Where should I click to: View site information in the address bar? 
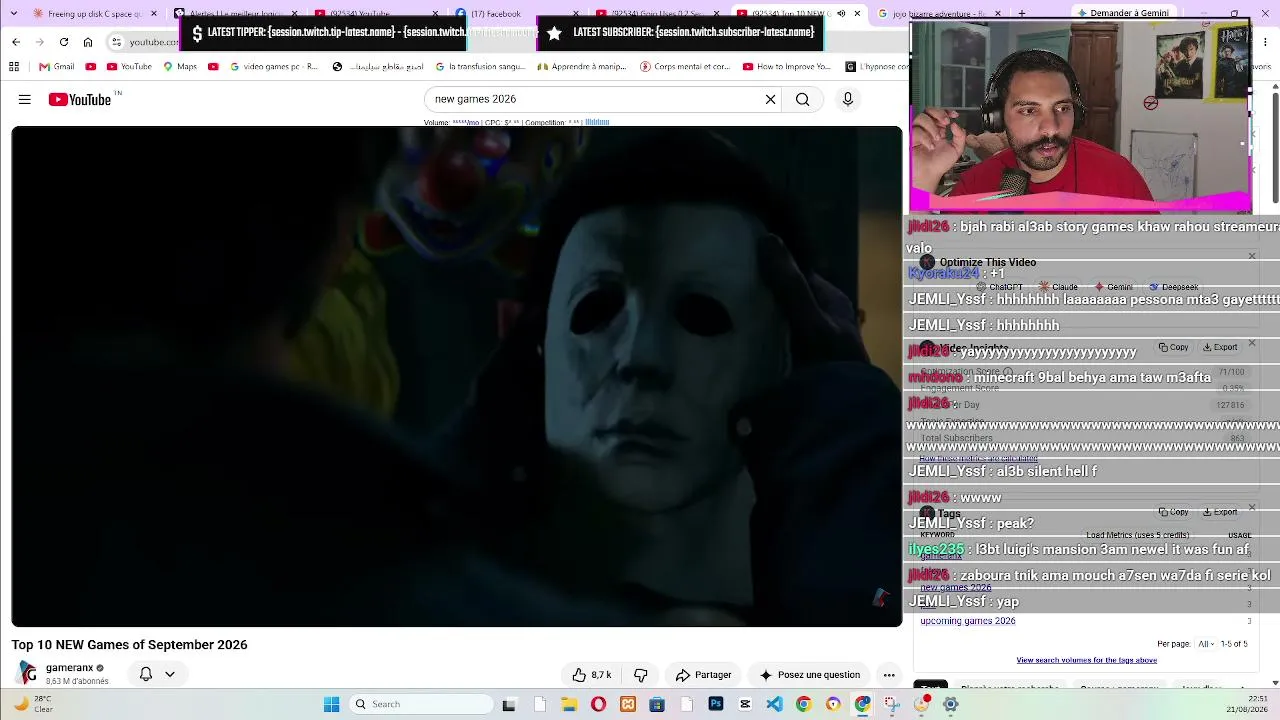pyautogui.click(x=117, y=42)
